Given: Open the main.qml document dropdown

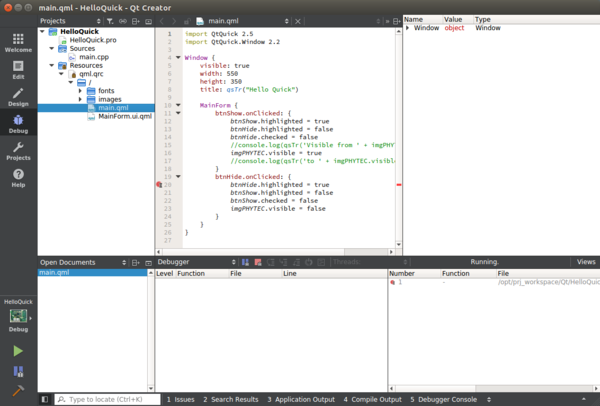Looking at the screenshot, I should coord(243,21).
